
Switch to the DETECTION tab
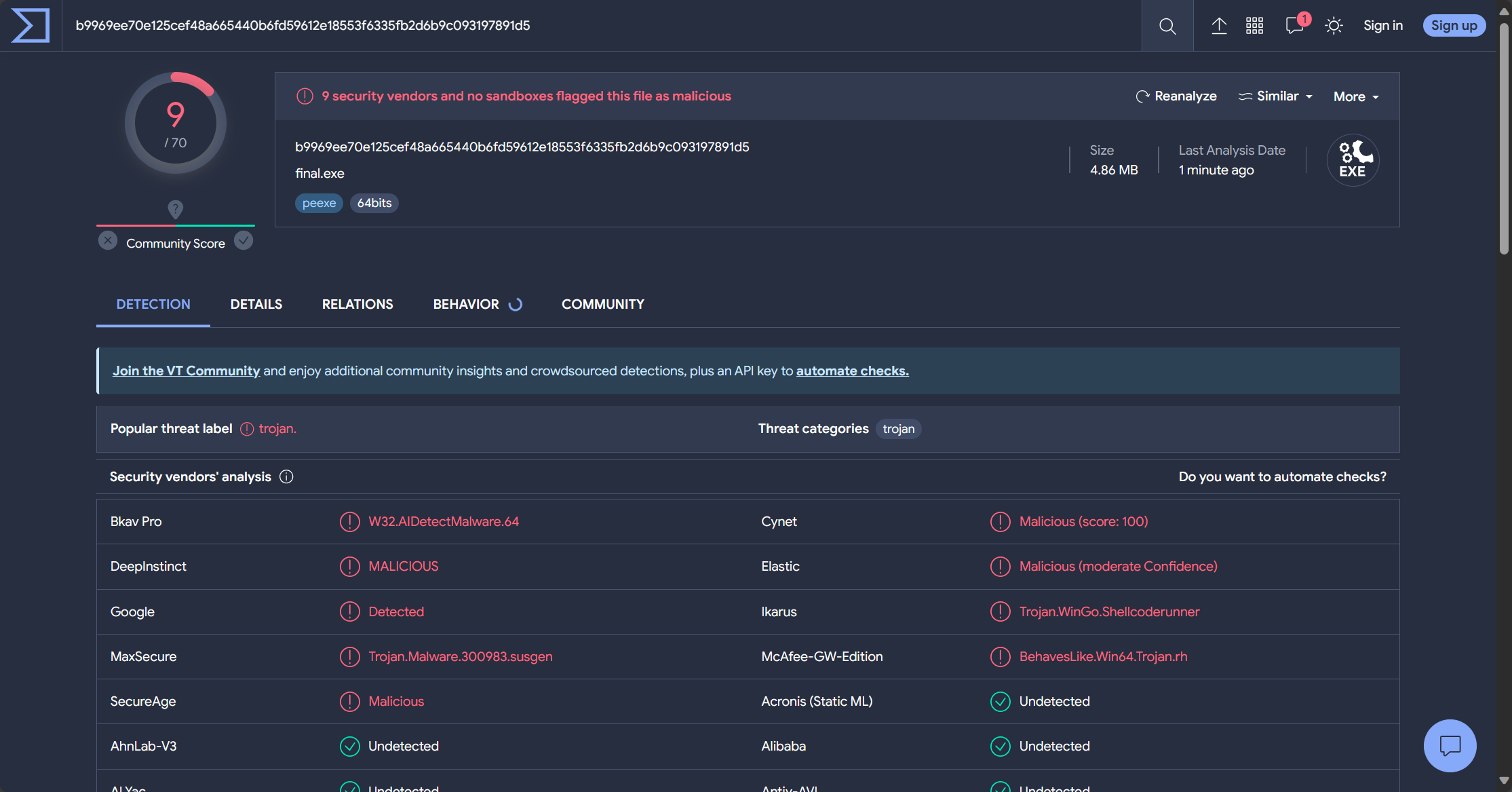pyautogui.click(x=153, y=304)
